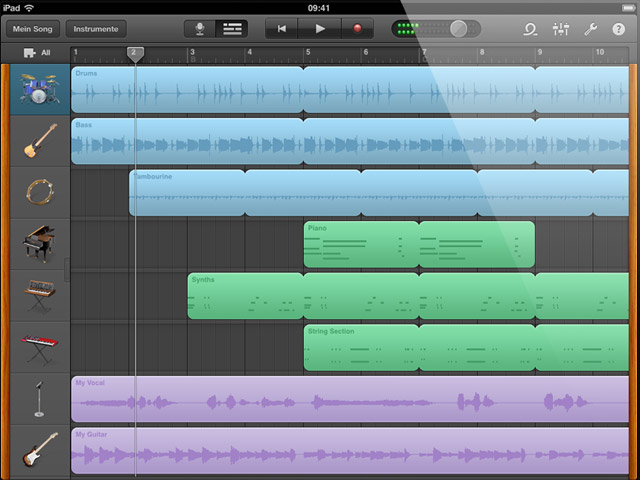Select the My Vocal microphone track icon
The width and height of the screenshot is (640, 480).
point(39,399)
